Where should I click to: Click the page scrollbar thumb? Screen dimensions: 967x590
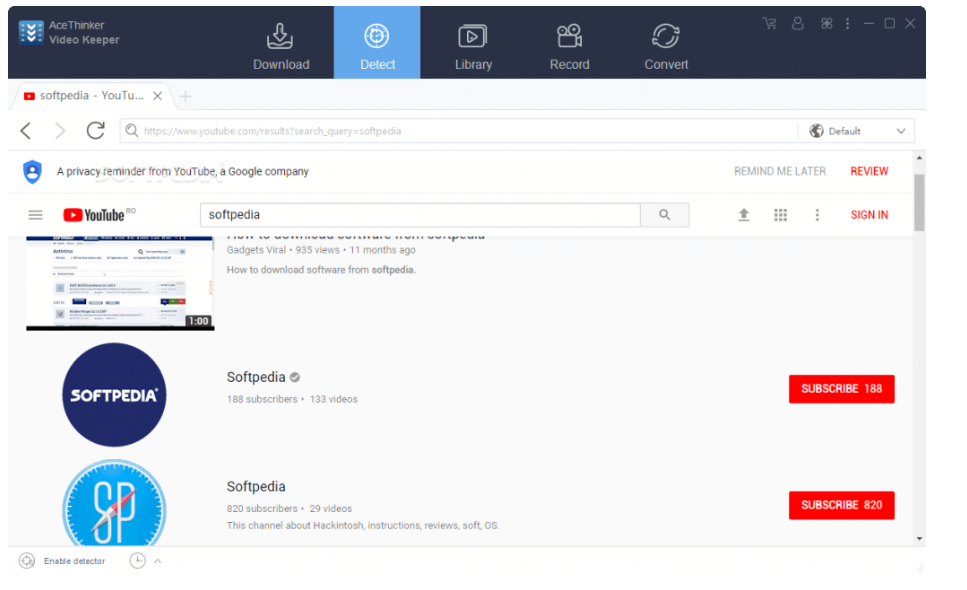coord(919,202)
